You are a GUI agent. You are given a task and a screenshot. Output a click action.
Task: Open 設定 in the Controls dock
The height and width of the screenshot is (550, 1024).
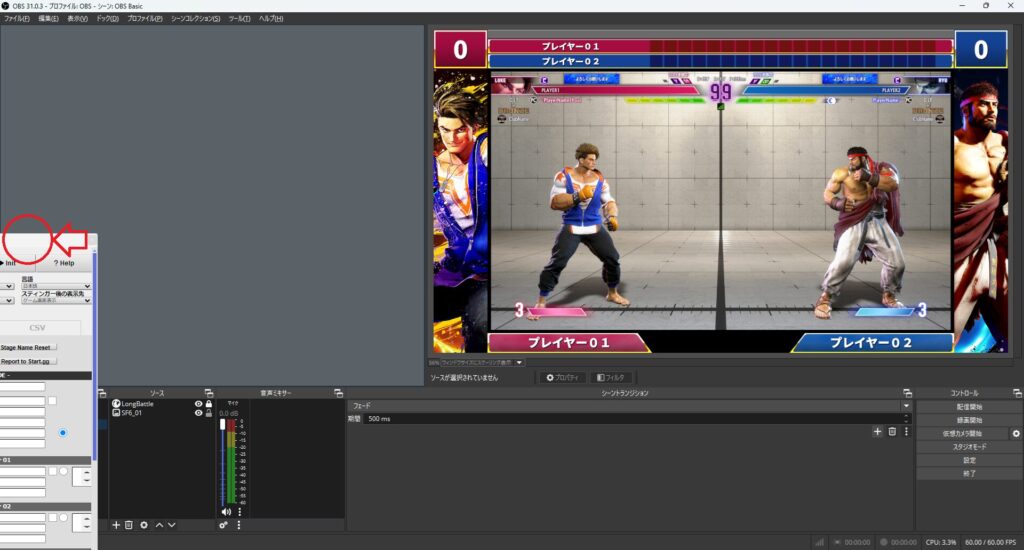click(x=969, y=460)
